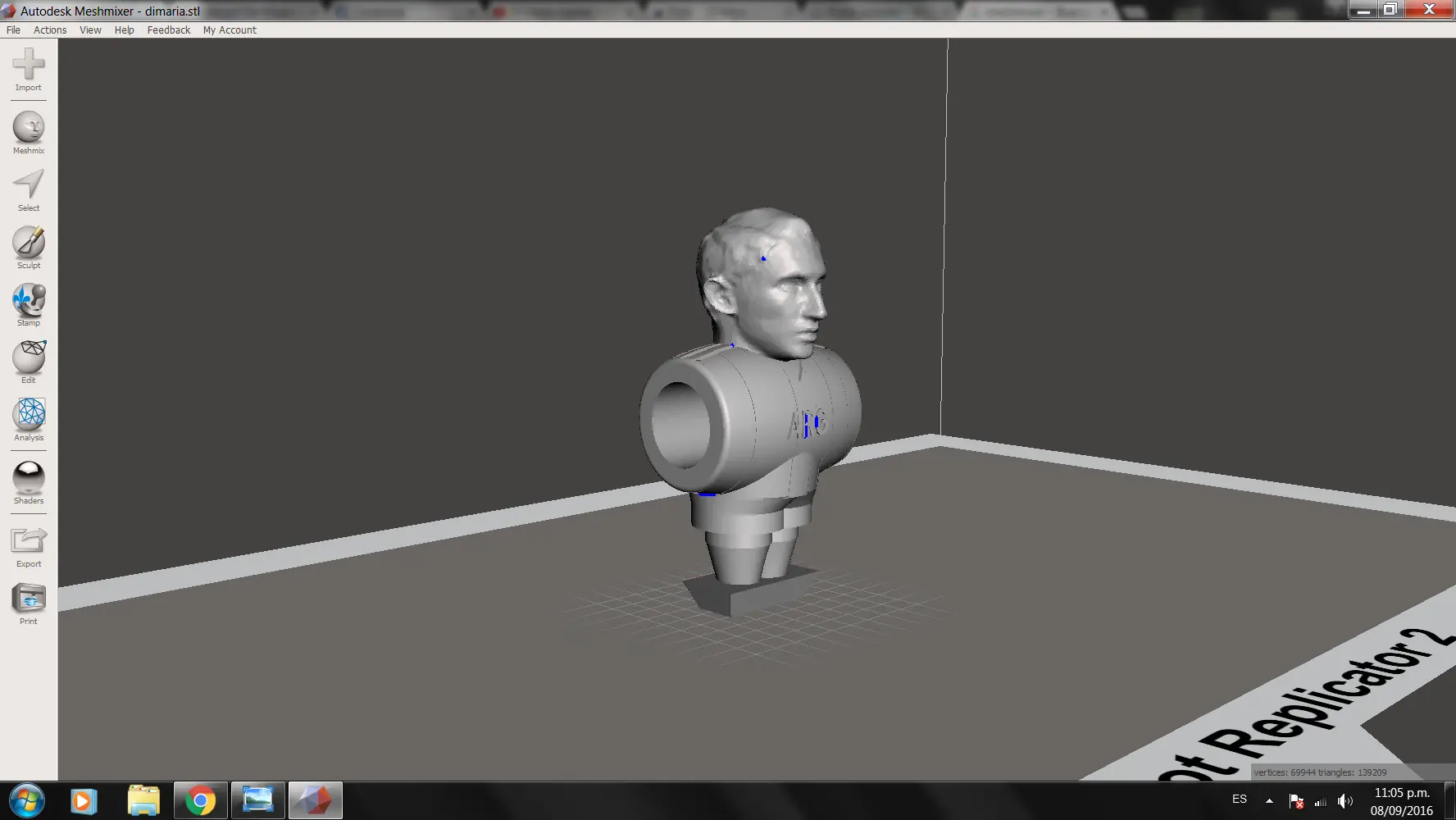Viewport: 1456px width, 820px height.
Task: Launch Chrome from the taskbar
Action: (199, 800)
